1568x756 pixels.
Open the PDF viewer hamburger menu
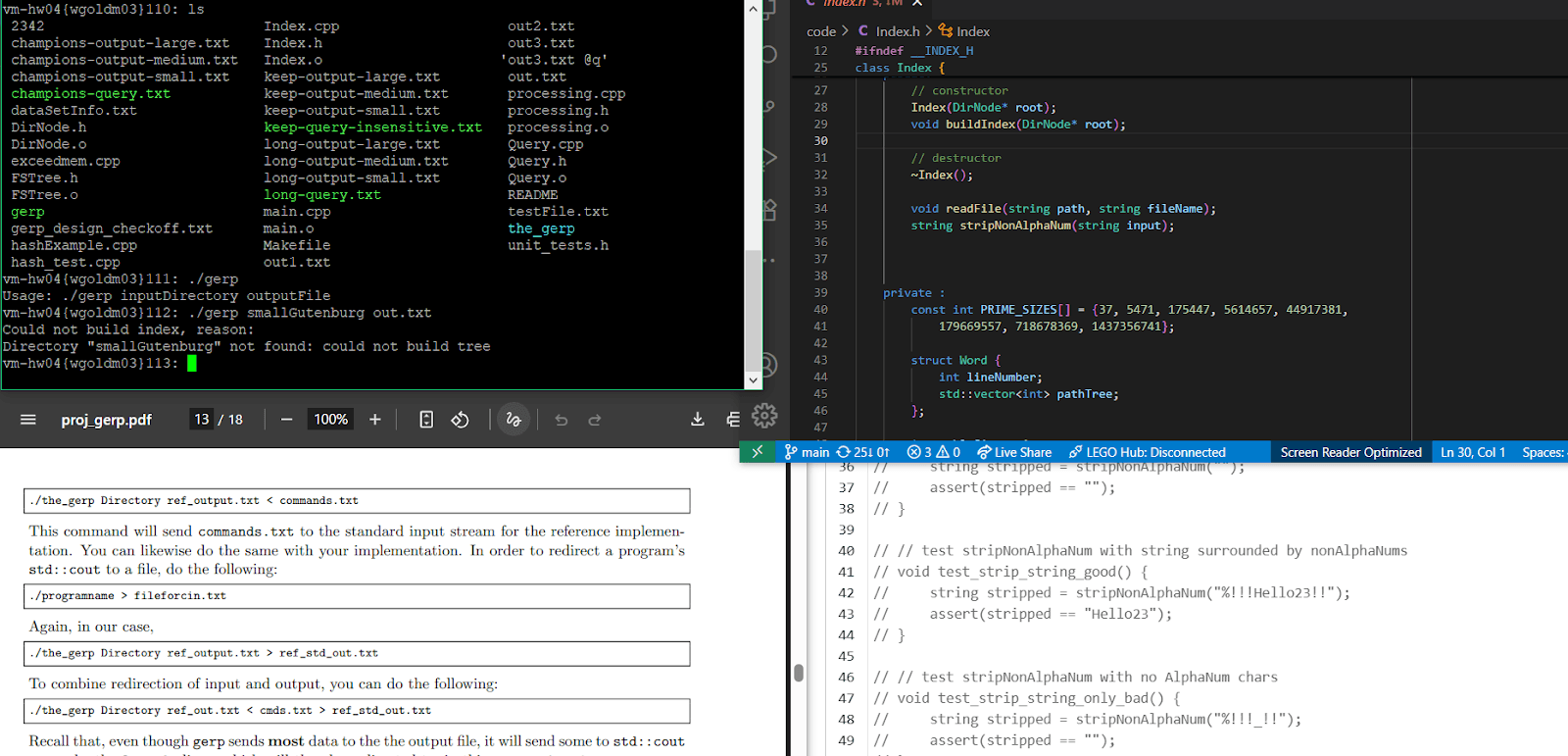tap(28, 420)
